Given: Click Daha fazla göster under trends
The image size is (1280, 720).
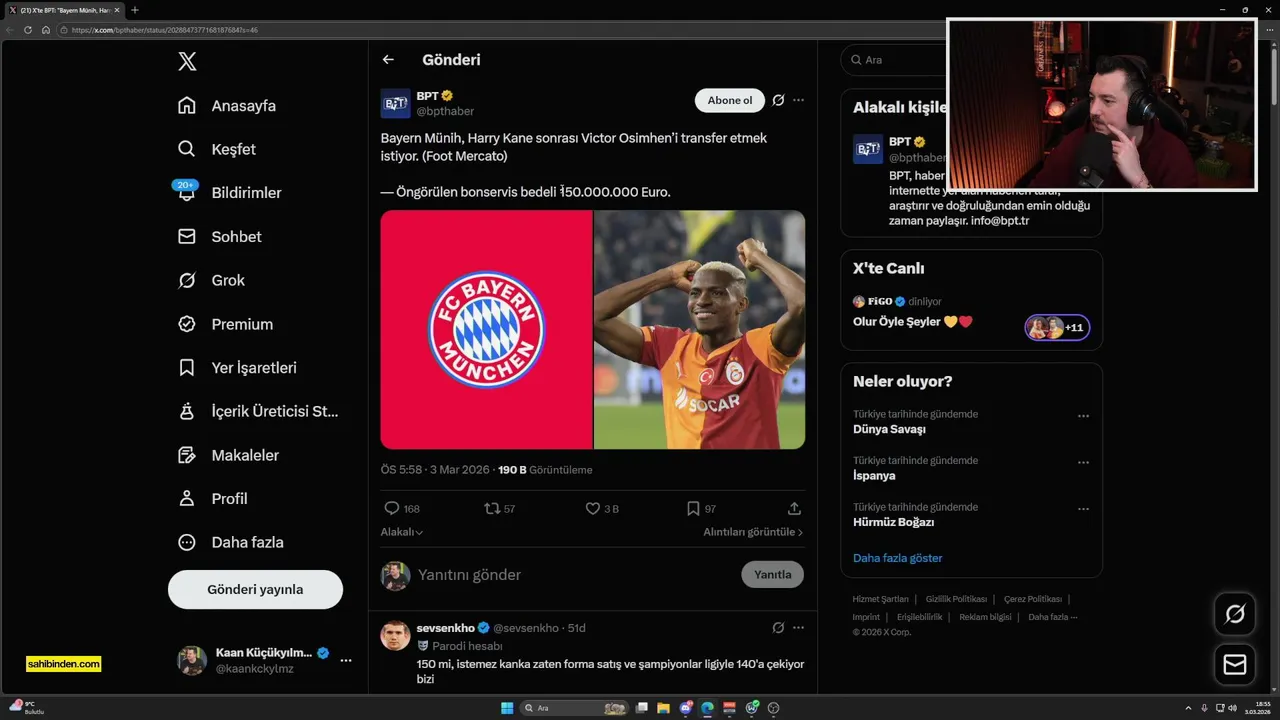Looking at the screenshot, I should pyautogui.click(x=897, y=558).
